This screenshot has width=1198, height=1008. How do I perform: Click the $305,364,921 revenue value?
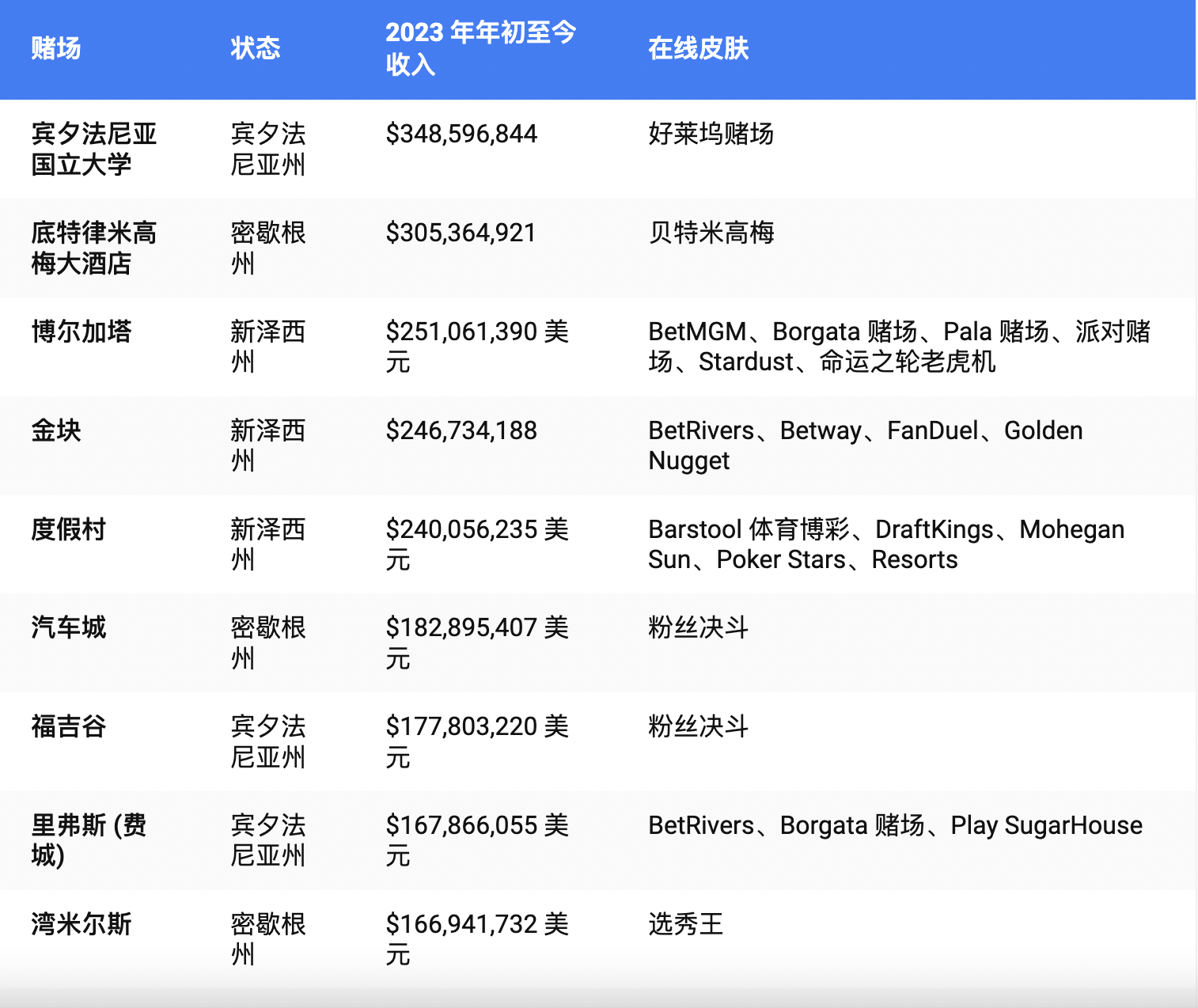coord(461,233)
